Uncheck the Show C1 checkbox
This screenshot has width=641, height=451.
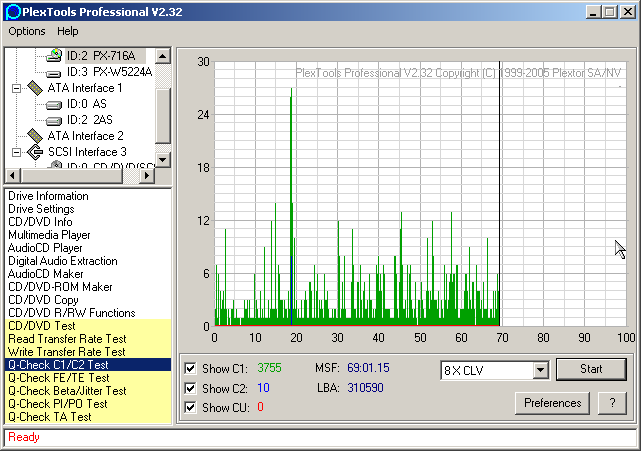(x=191, y=368)
